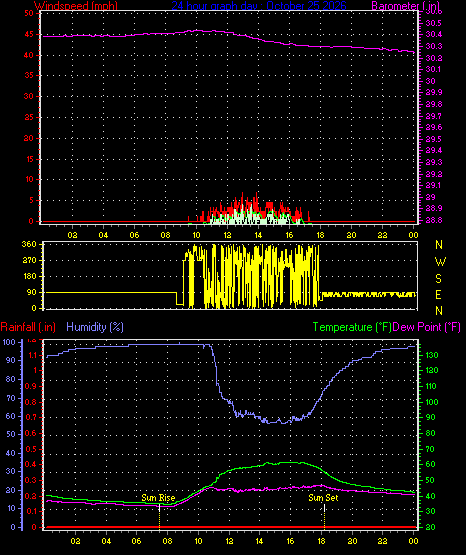466x555 pixels.
Task: Click the '30.4' barometer axis value
Action: (433, 34)
